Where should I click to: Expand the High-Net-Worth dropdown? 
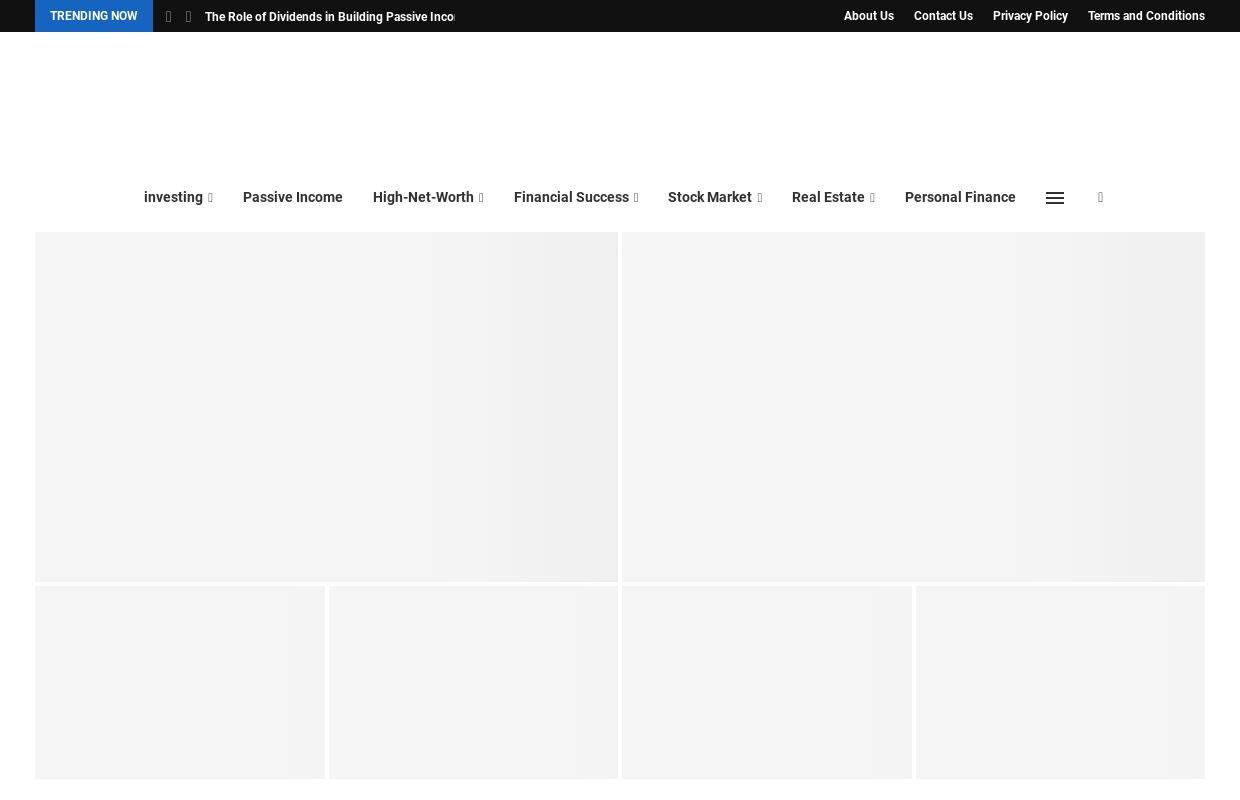428,198
